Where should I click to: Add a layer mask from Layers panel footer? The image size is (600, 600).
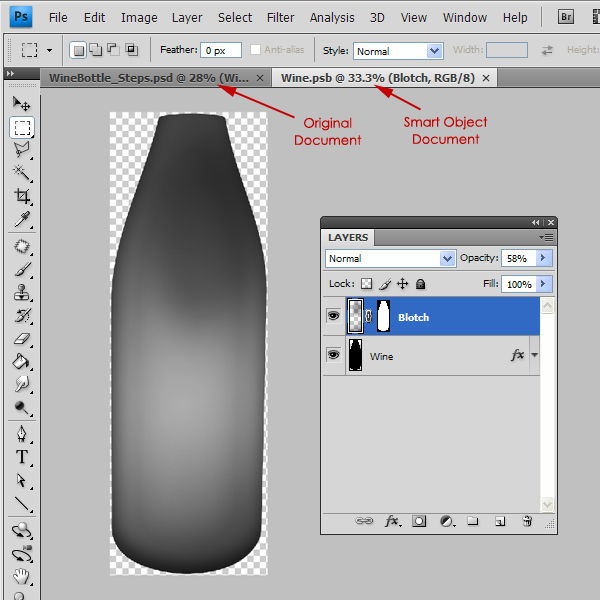click(419, 521)
